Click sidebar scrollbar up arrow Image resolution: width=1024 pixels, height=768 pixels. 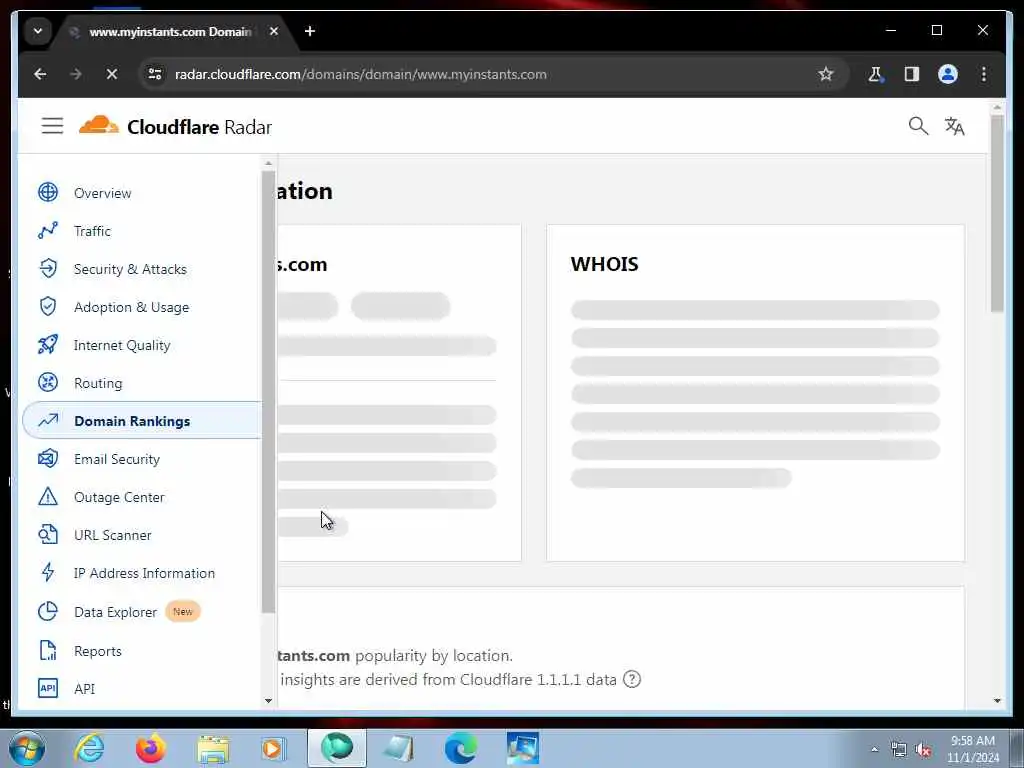tap(268, 163)
